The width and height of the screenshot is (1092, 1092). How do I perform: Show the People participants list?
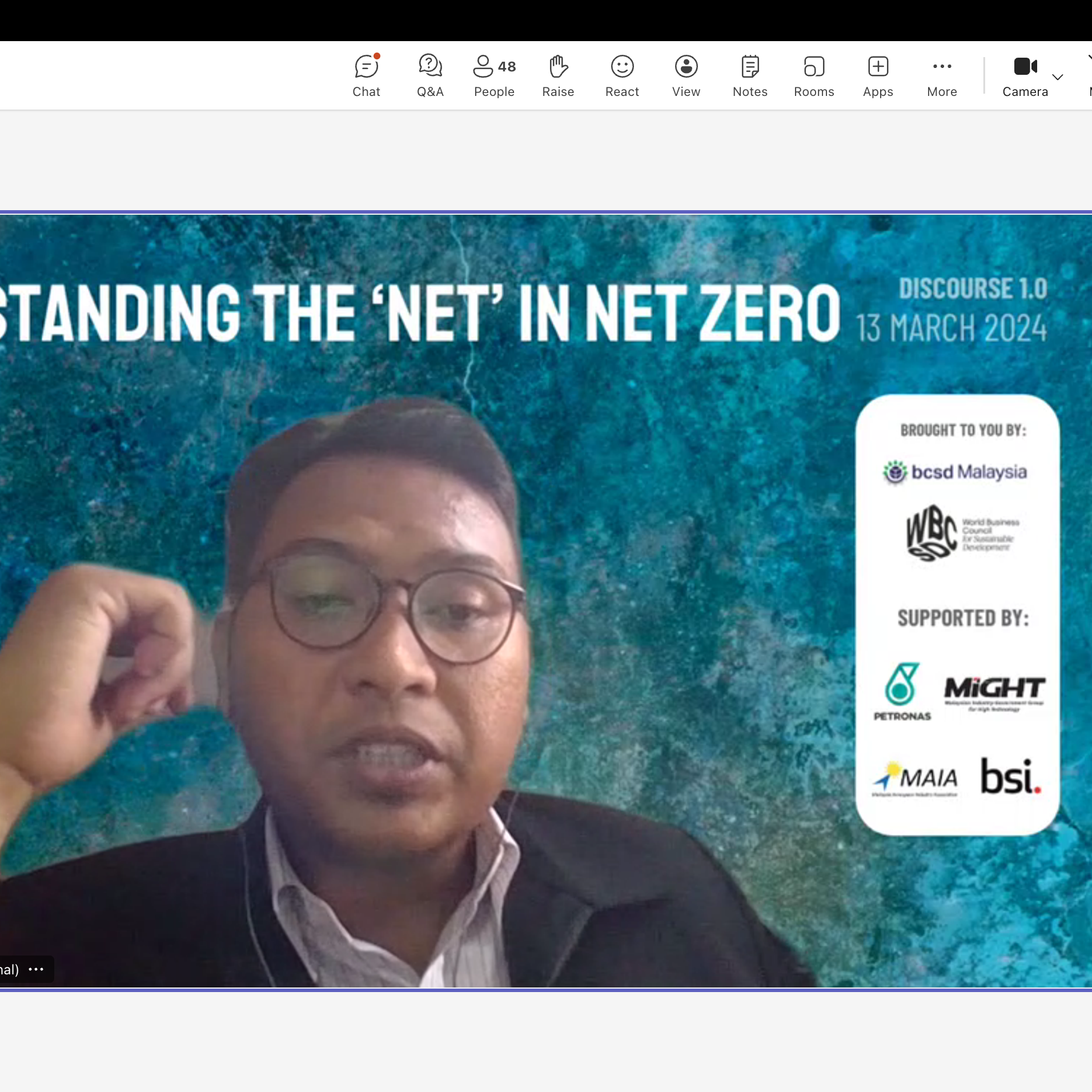(x=494, y=75)
